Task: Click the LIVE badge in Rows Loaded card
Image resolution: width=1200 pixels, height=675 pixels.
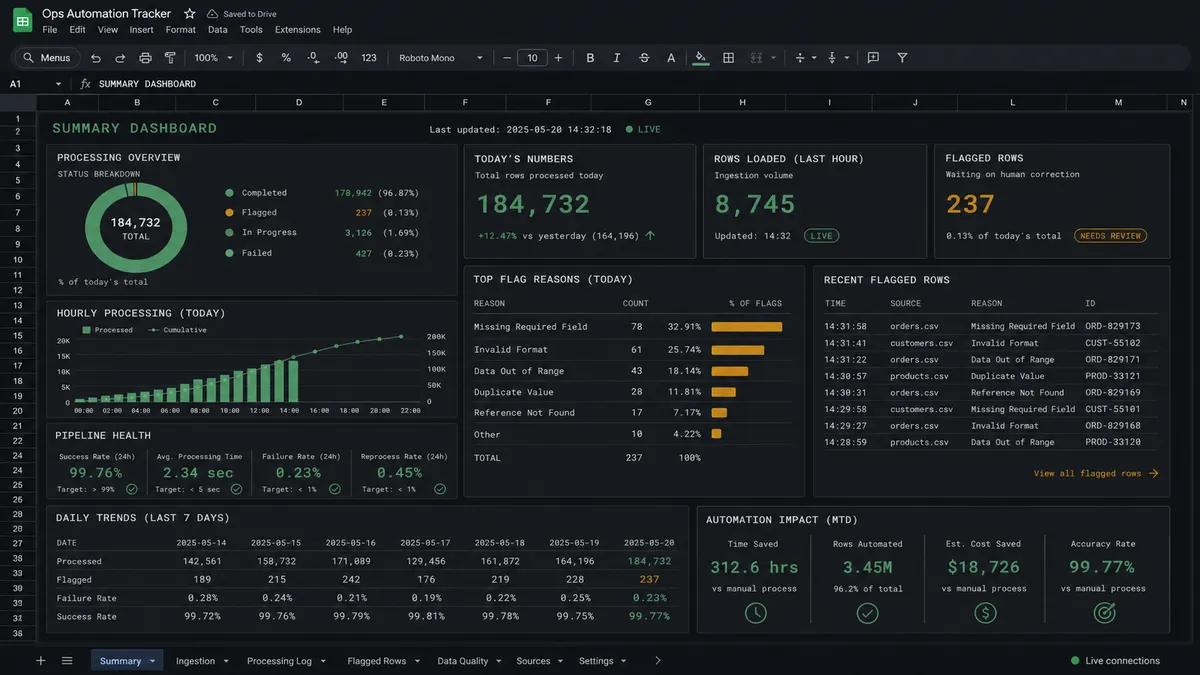Action: (821, 236)
